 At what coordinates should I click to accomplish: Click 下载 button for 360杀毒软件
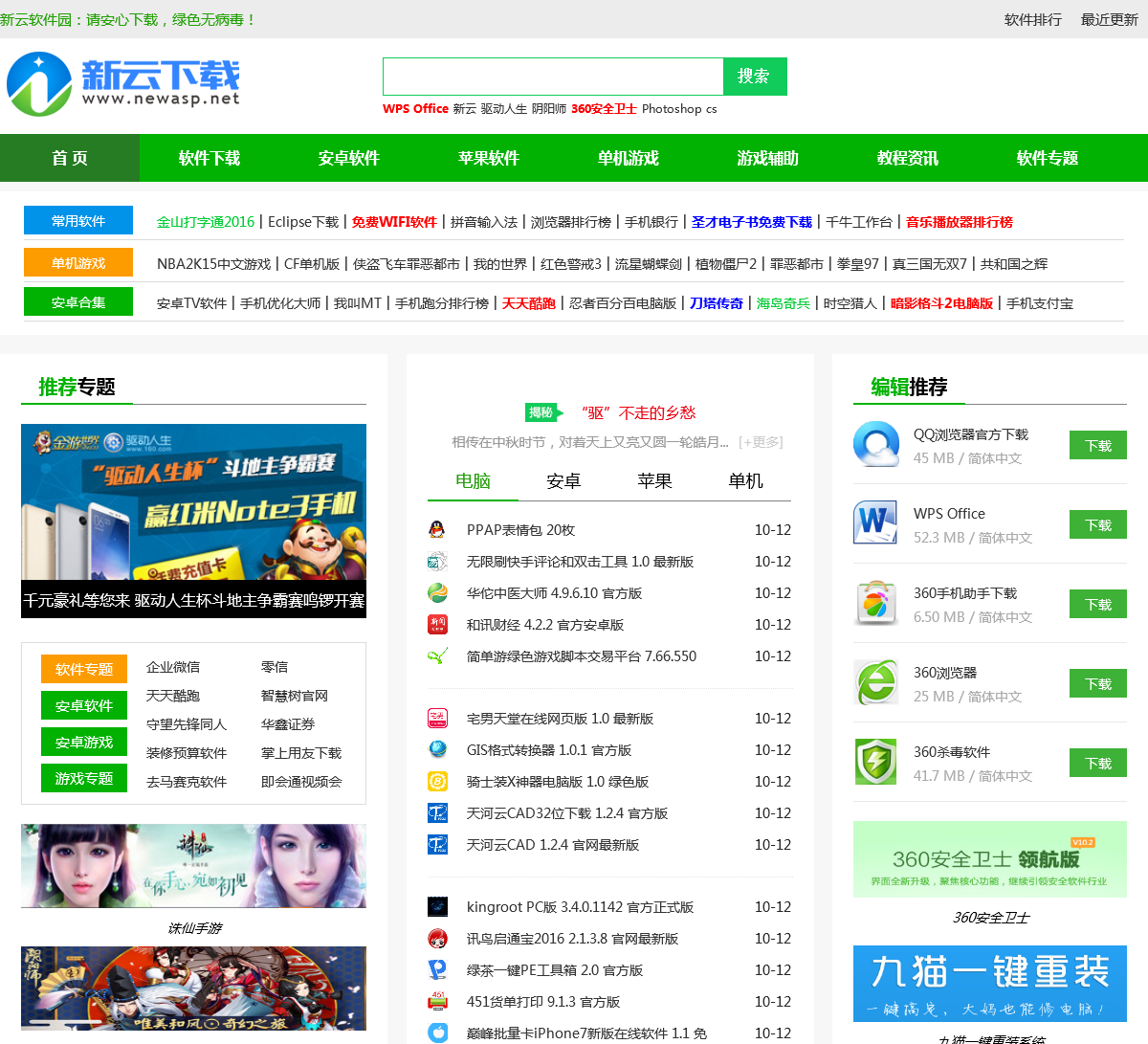point(1098,764)
